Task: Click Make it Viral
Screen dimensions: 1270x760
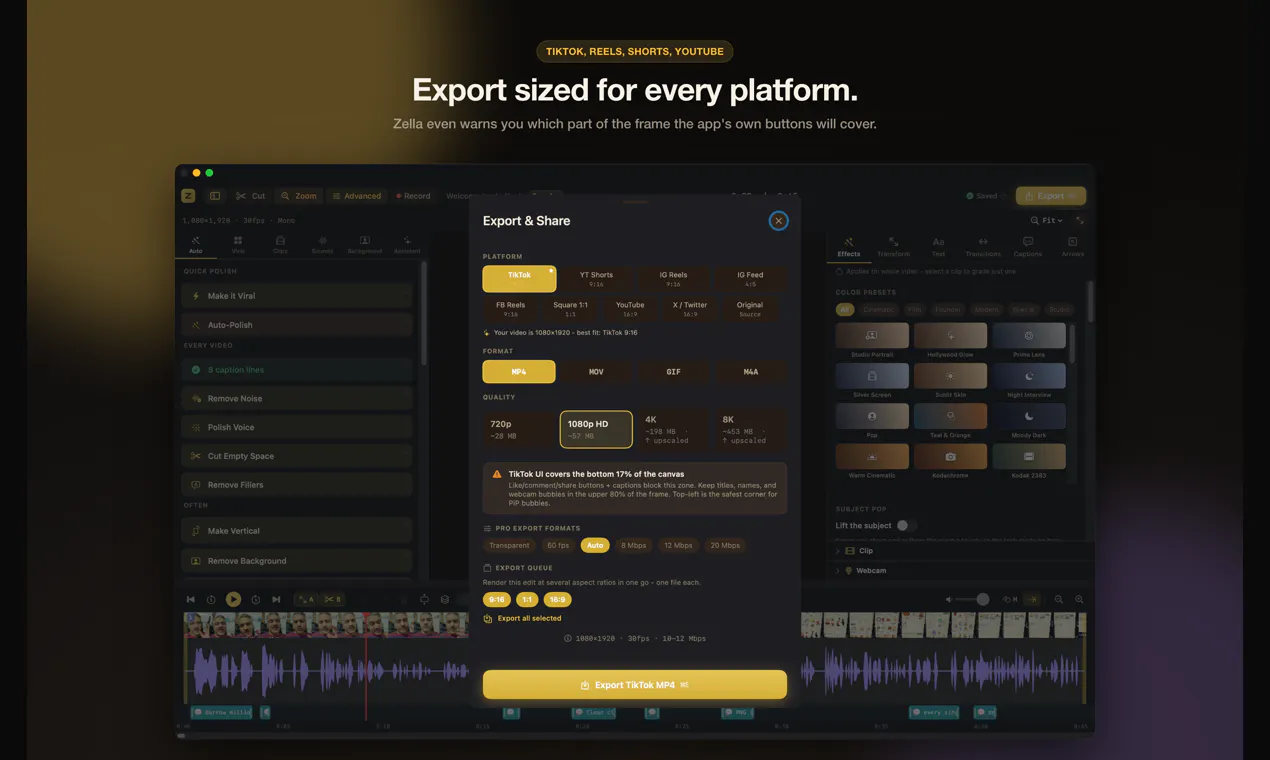Action: (x=297, y=296)
